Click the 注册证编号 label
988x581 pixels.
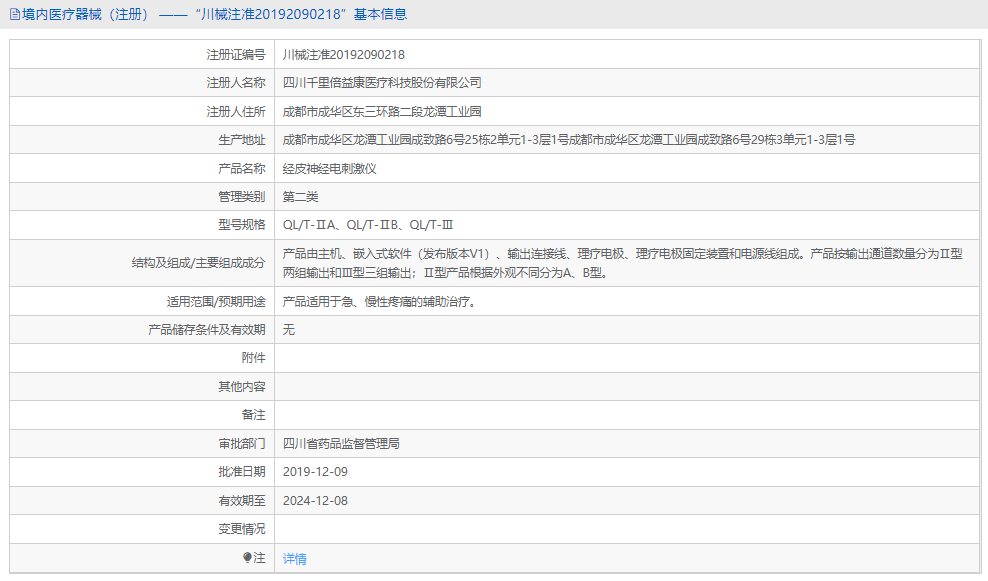[236, 55]
